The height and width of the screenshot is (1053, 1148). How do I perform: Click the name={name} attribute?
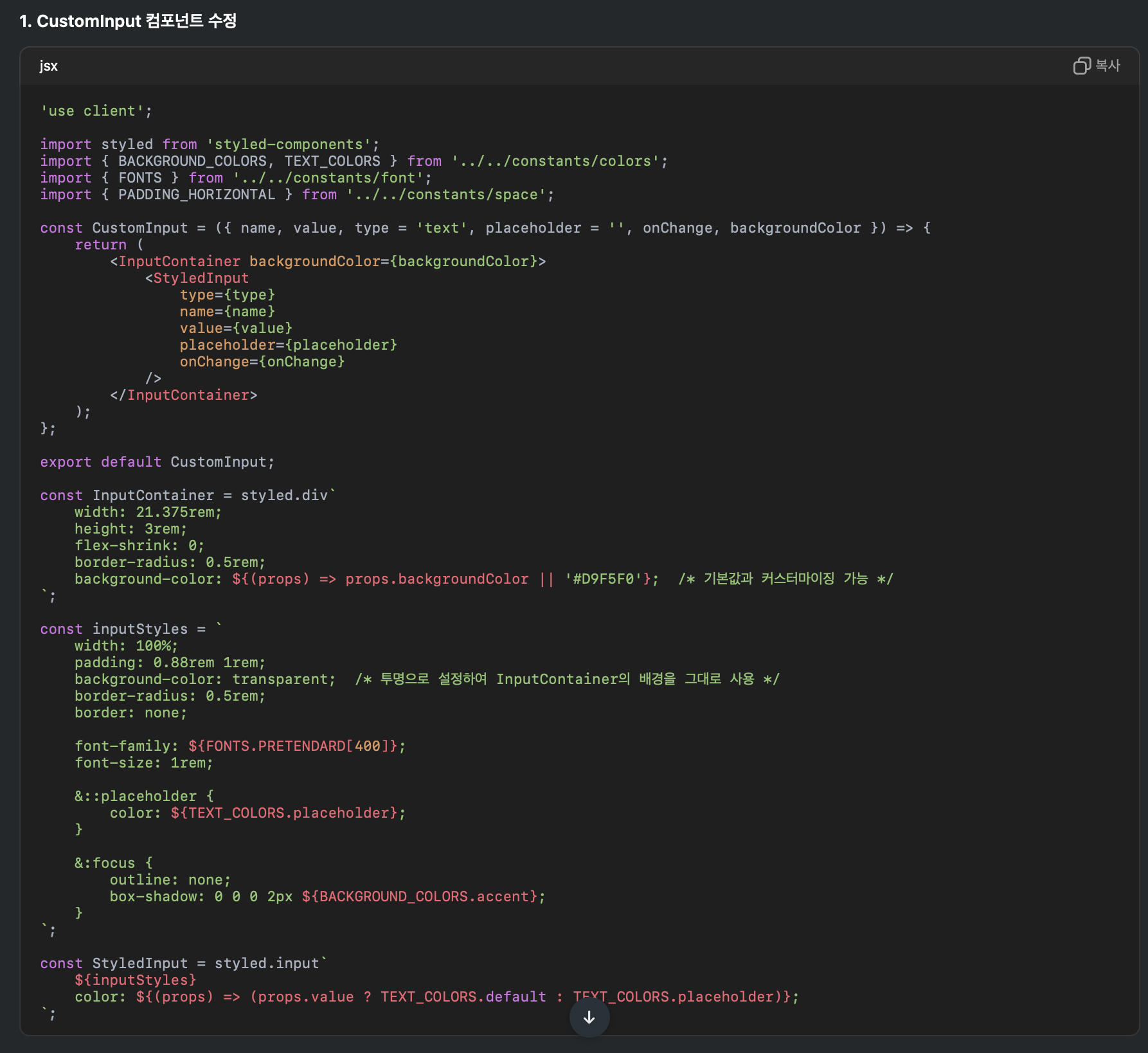[x=228, y=312]
